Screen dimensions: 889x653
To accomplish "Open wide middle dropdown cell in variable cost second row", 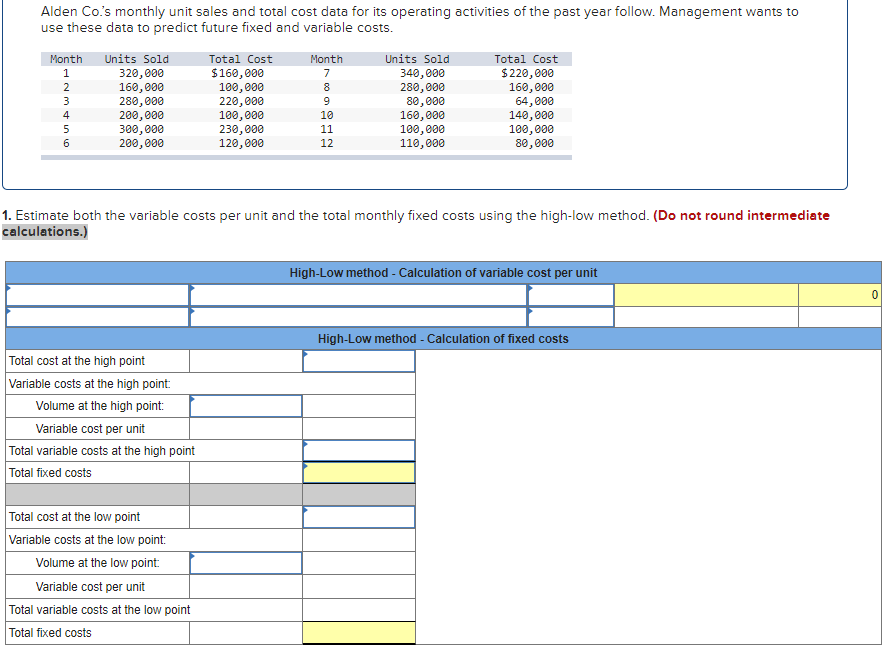I will pyautogui.click(x=358, y=317).
